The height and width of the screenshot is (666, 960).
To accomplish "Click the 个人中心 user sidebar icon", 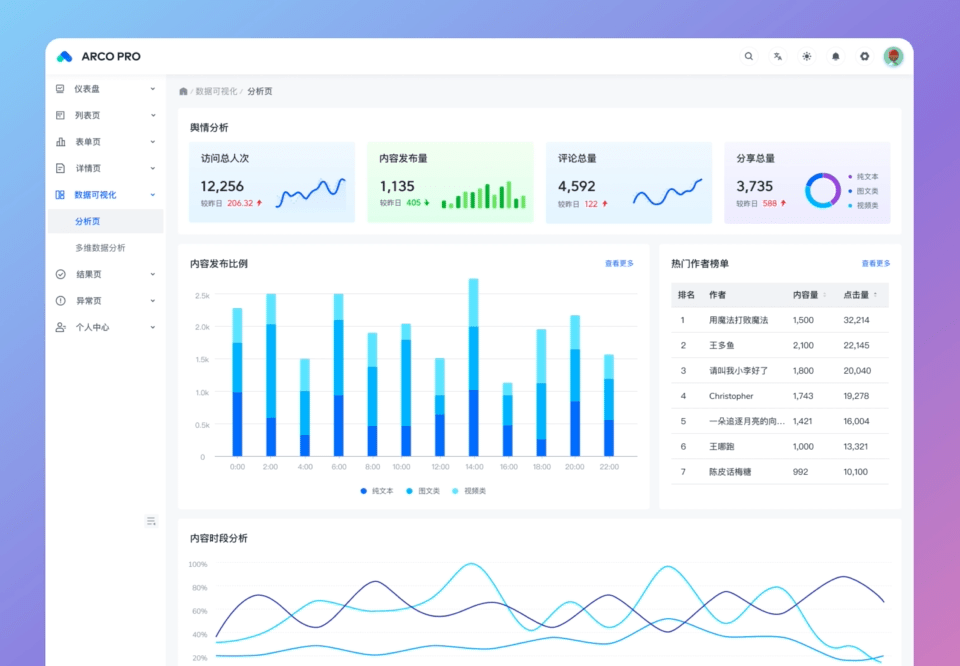I will (60, 327).
